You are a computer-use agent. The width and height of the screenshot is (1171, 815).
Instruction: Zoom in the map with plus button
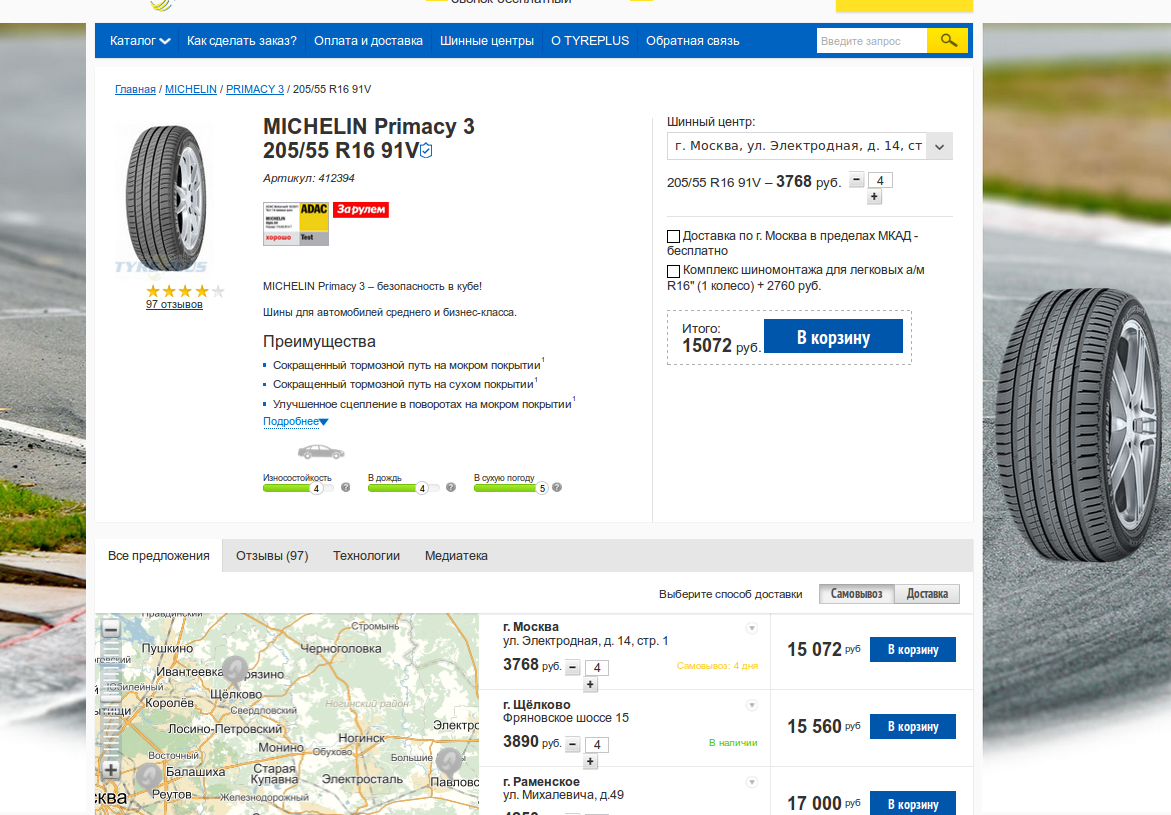point(111,769)
